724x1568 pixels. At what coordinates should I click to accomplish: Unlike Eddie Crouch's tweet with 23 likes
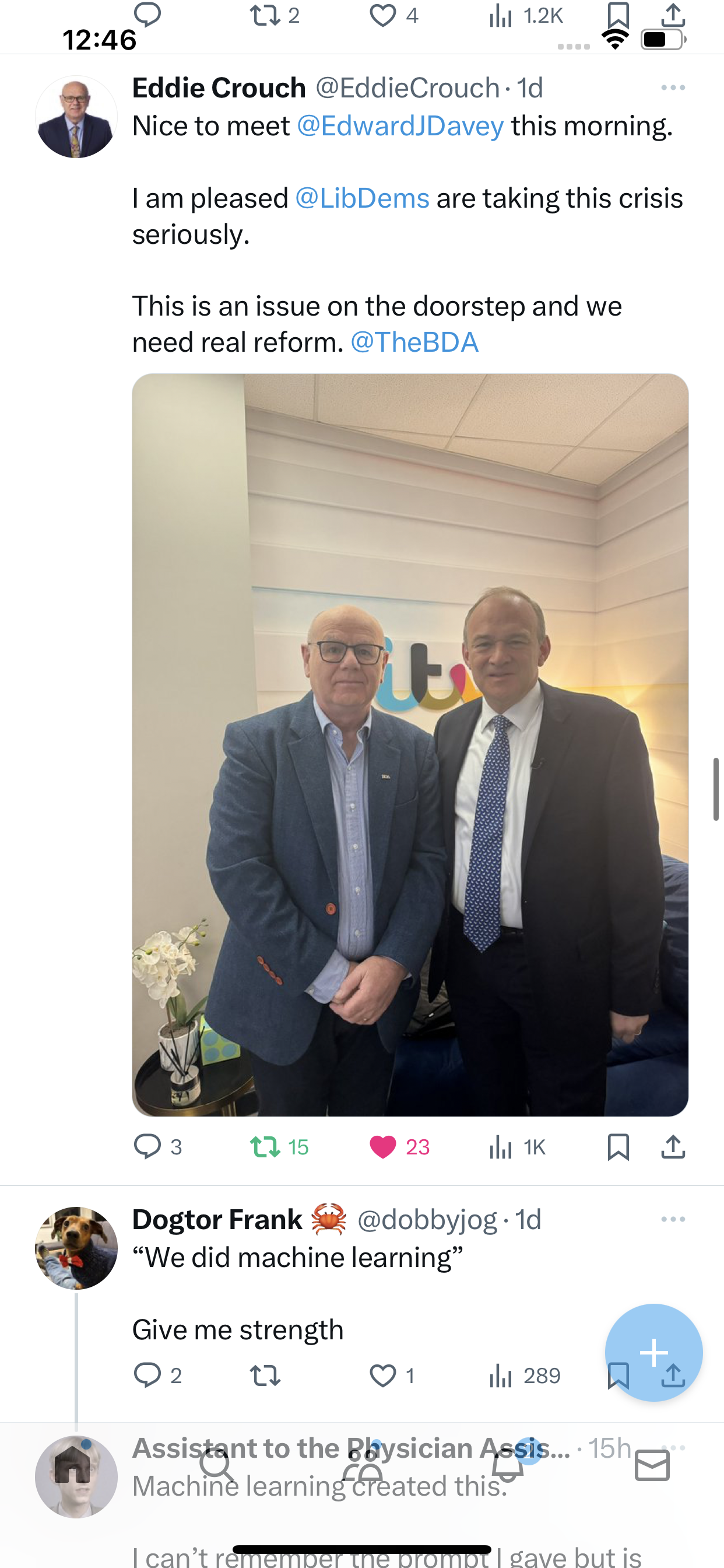point(384,1147)
